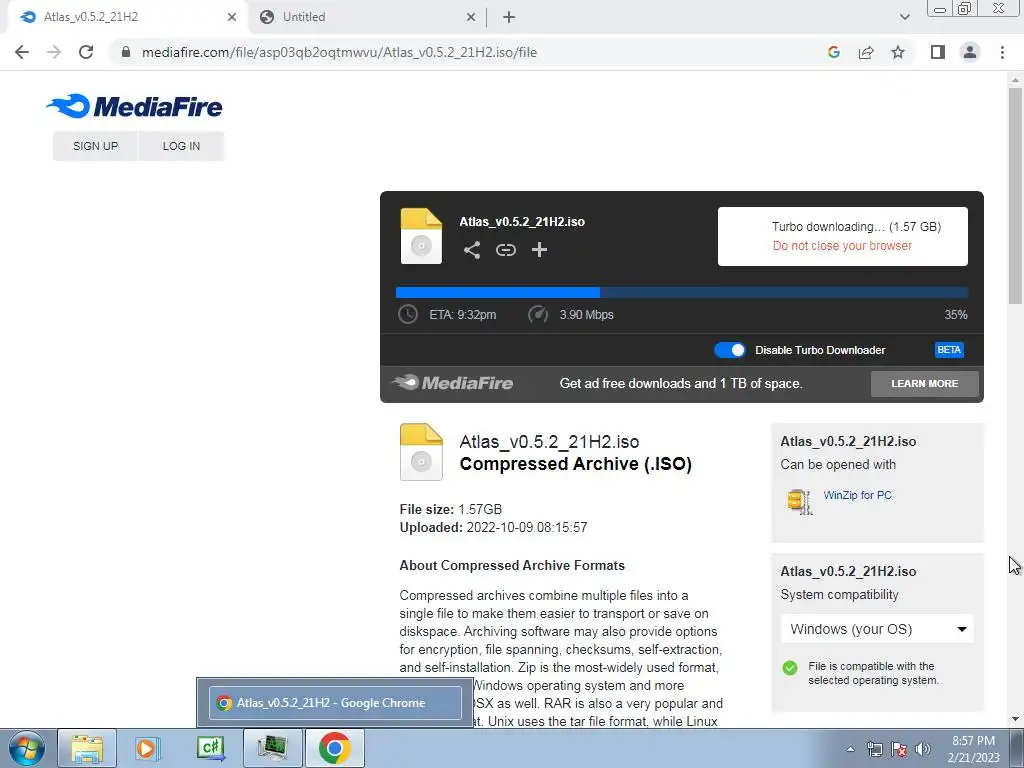Click the ETA: 9:32pm text

coord(462,315)
